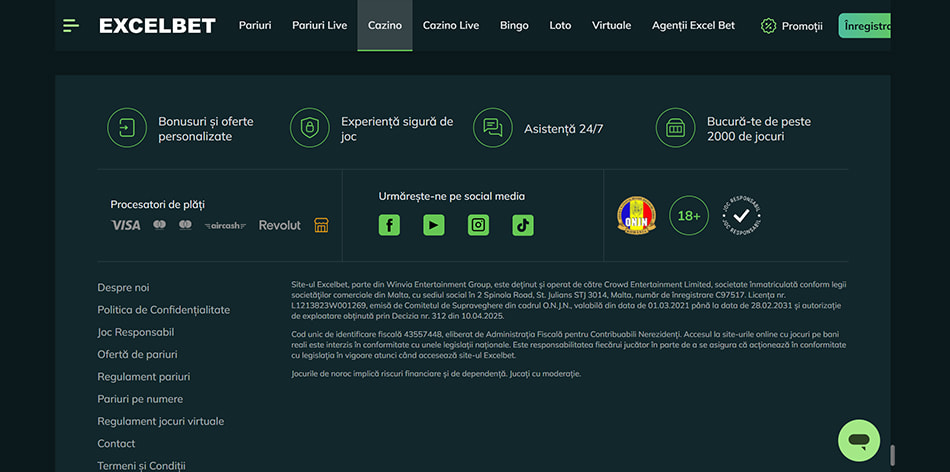Click the Joc Responsabil checkmark badge
The height and width of the screenshot is (472, 950).
pos(742,215)
